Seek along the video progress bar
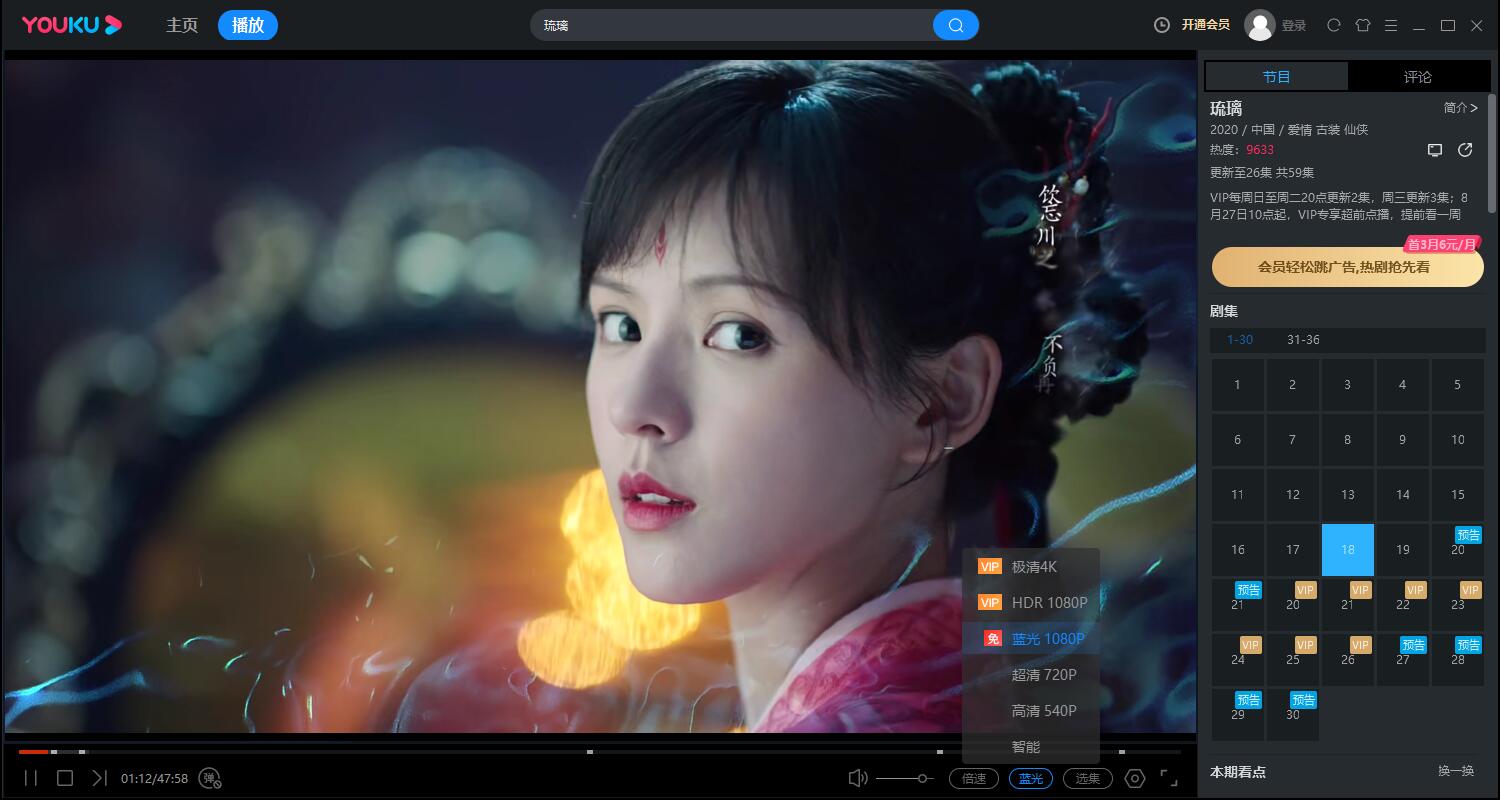Image resolution: width=1500 pixels, height=800 pixels. [x=600, y=751]
